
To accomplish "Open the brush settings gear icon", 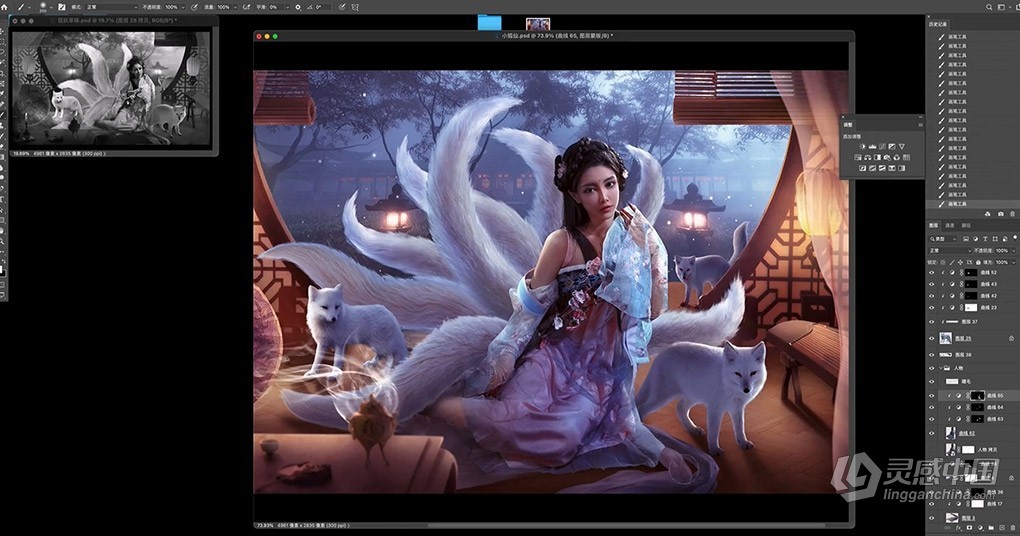I will click(297, 6).
